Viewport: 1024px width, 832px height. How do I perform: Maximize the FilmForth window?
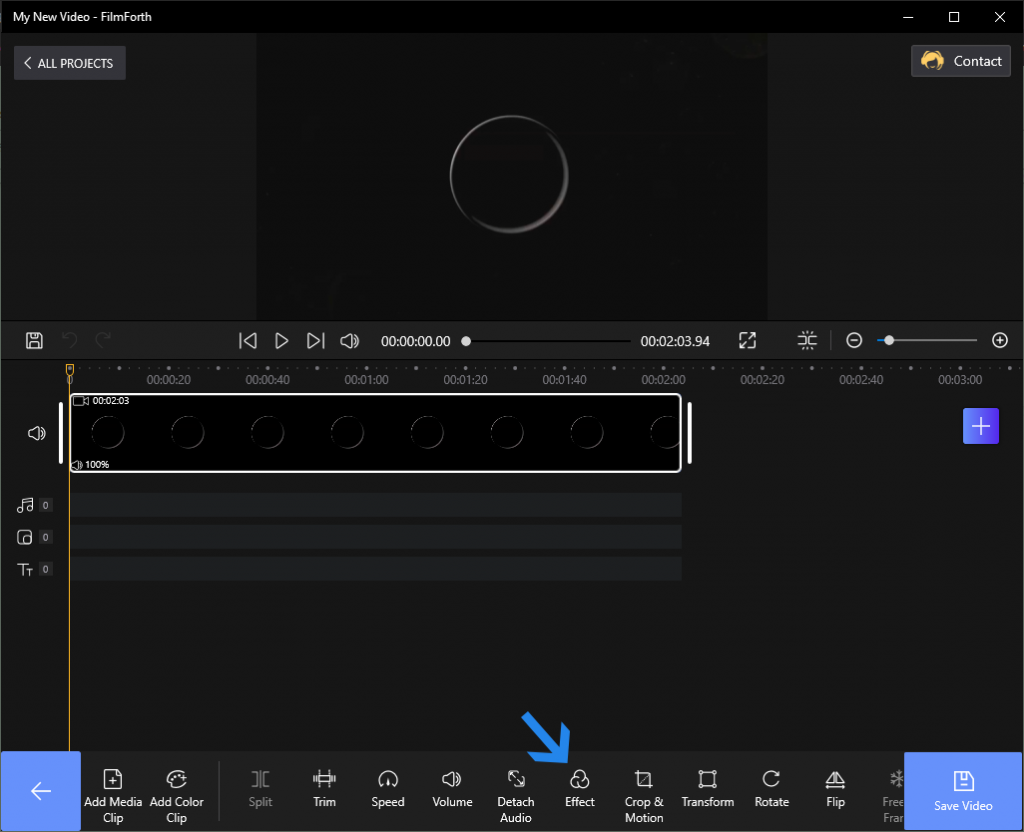953,17
